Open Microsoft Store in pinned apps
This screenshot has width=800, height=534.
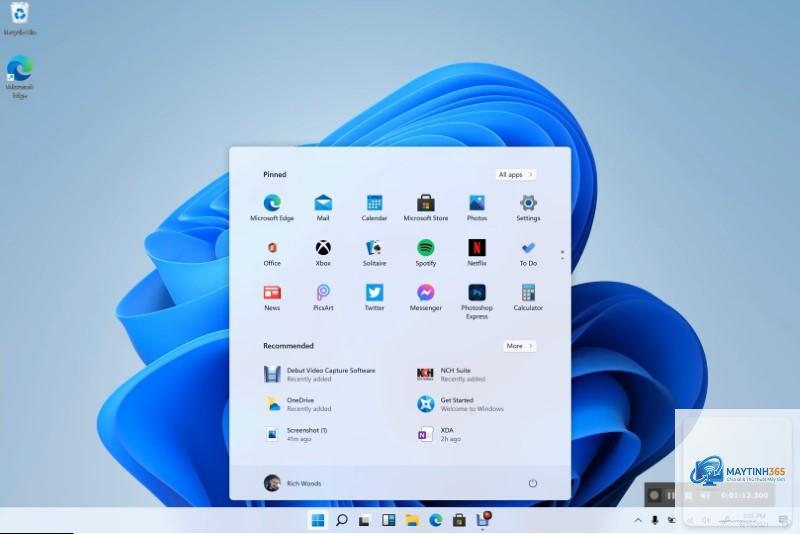[426, 208]
